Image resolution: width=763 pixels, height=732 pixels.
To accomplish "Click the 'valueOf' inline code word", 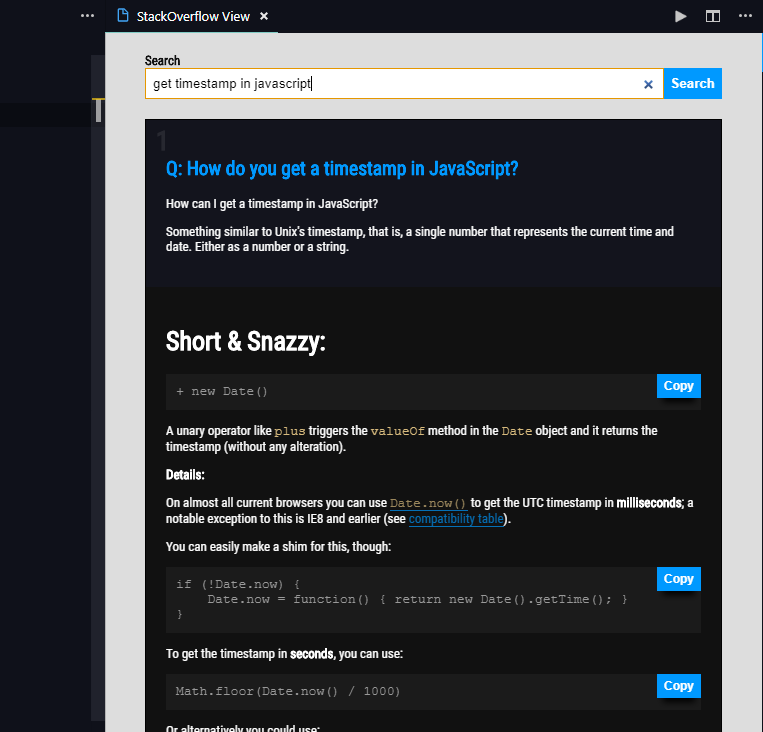I will (x=397, y=431).
